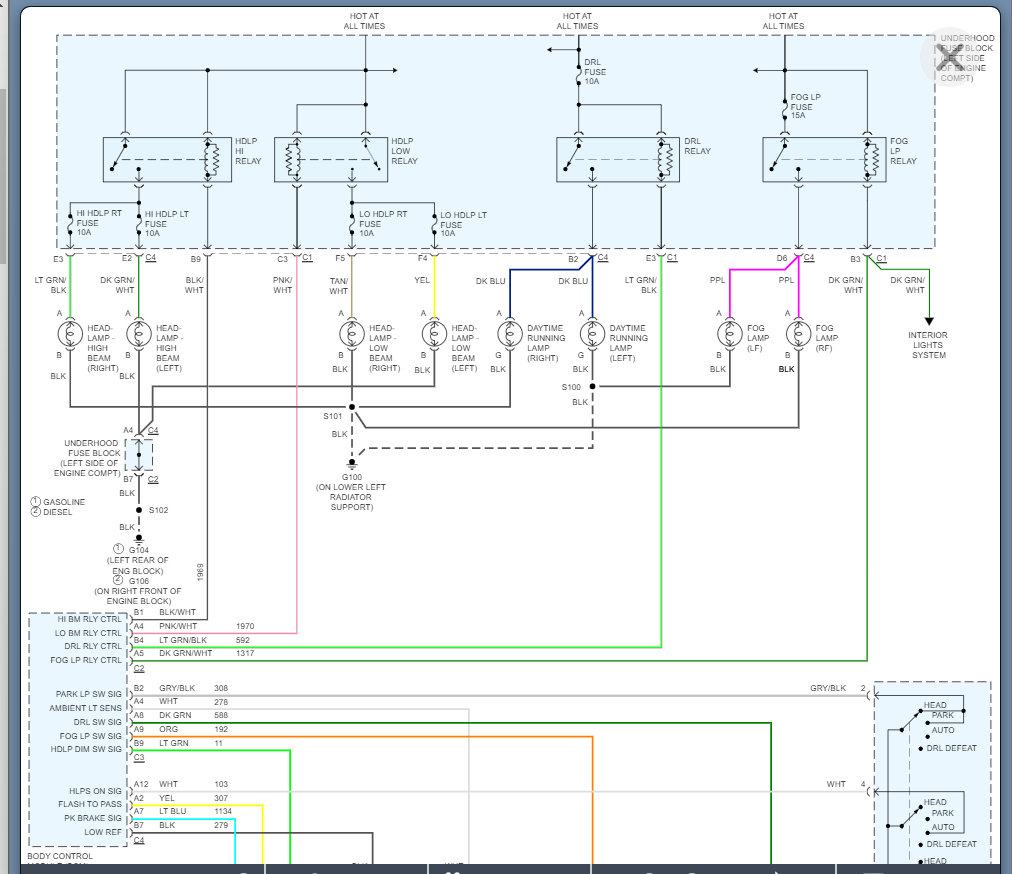
Task: Select the FOG LP 15A fuse symbol
Action: click(x=785, y=107)
